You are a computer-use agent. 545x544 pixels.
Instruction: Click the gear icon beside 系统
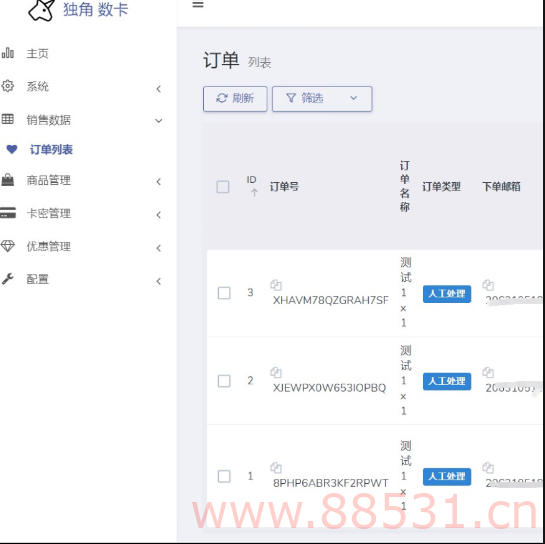click(8, 86)
